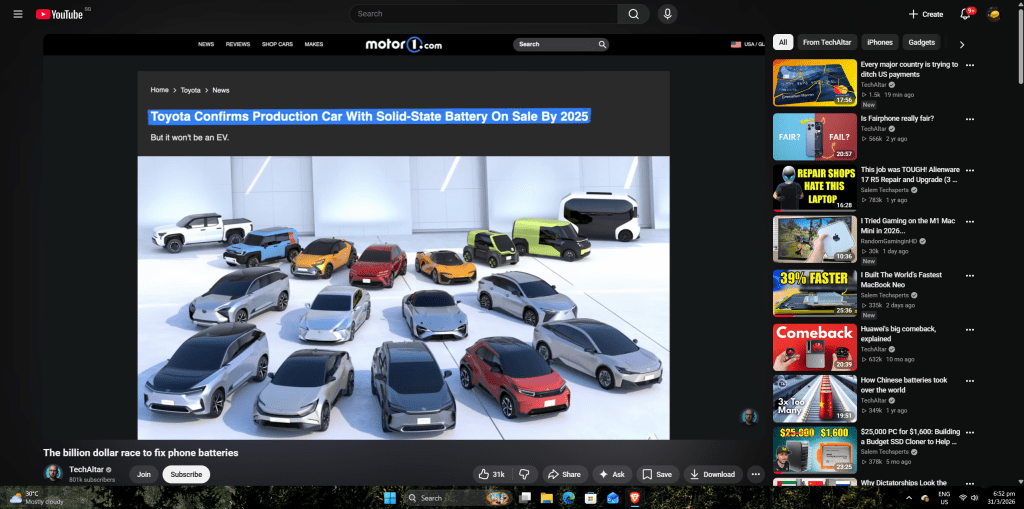The height and width of the screenshot is (509, 1024).
Task: Click the YouTube search input field
Action: (x=483, y=14)
